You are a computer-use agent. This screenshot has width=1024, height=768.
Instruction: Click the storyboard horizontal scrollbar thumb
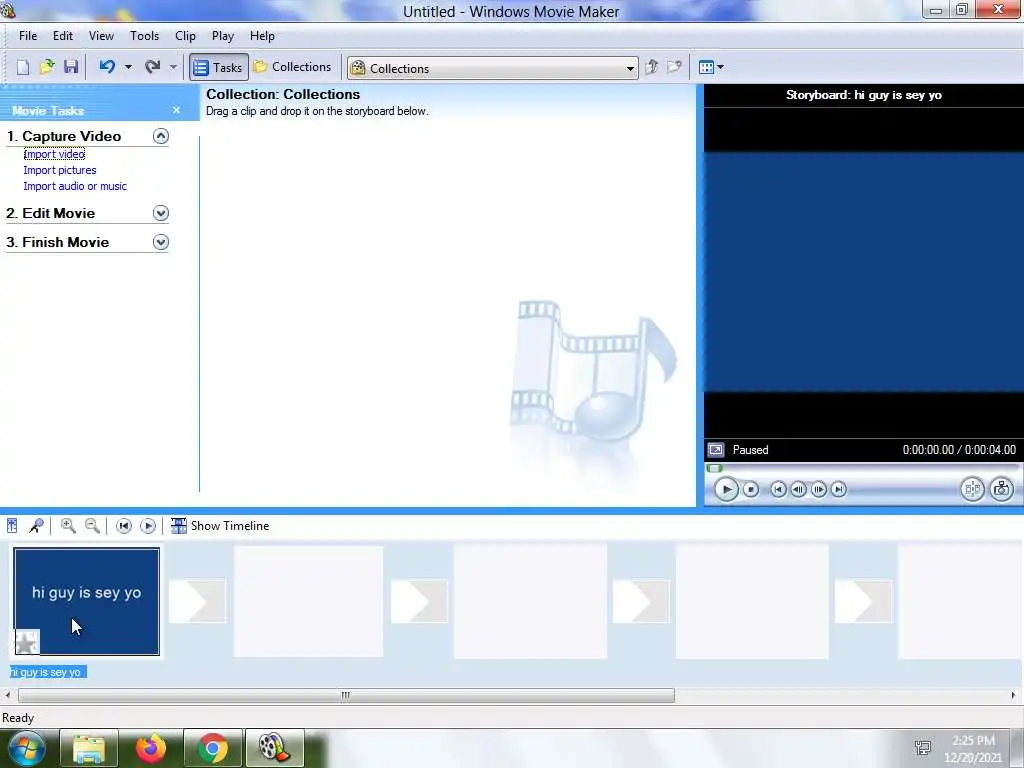[x=346, y=696]
